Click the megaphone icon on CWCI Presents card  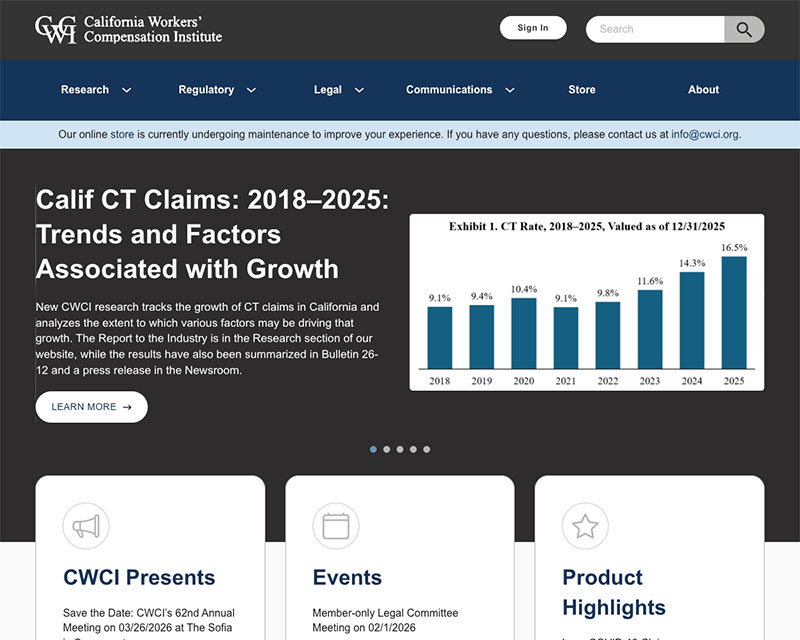tap(86, 526)
